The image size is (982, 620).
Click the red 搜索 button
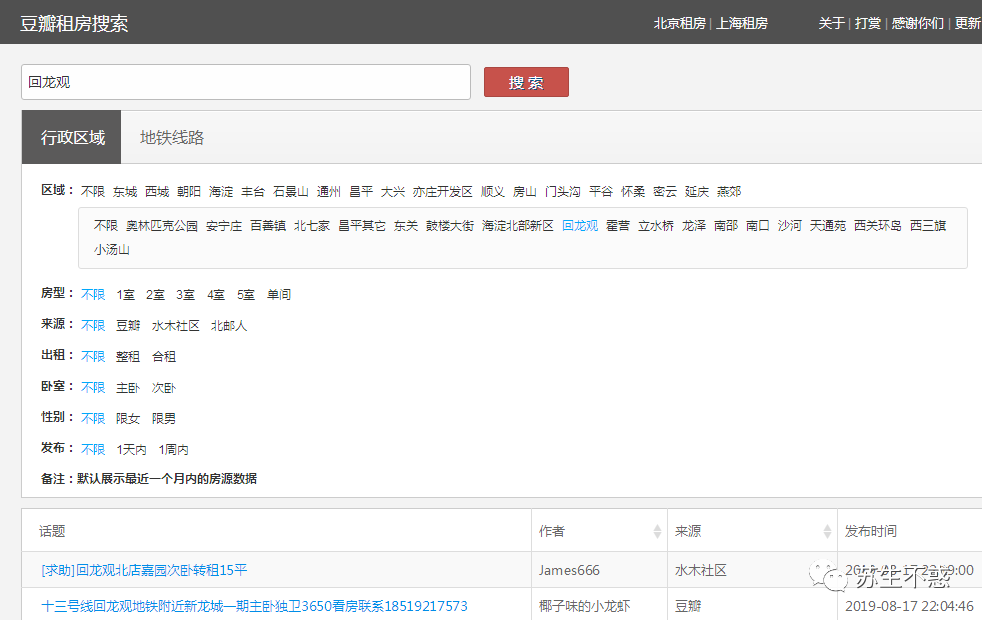click(x=526, y=82)
